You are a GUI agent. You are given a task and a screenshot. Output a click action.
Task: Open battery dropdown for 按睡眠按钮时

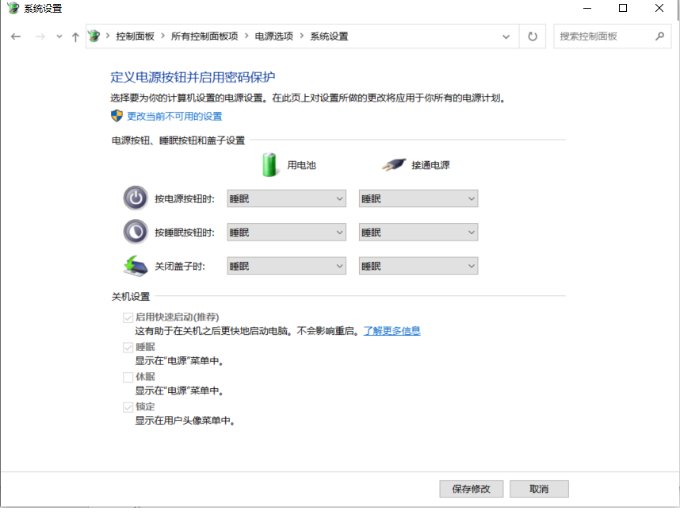point(287,232)
